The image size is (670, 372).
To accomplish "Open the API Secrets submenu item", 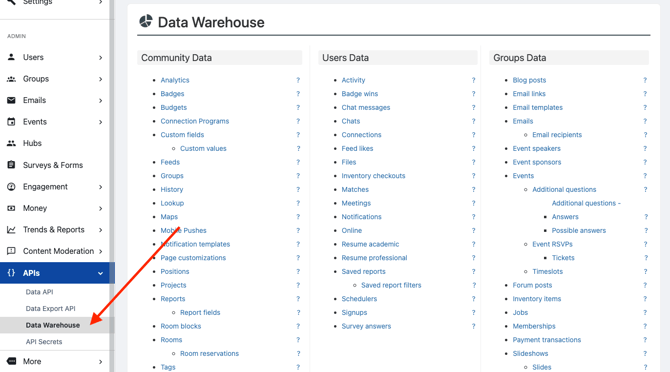I will click(44, 342).
